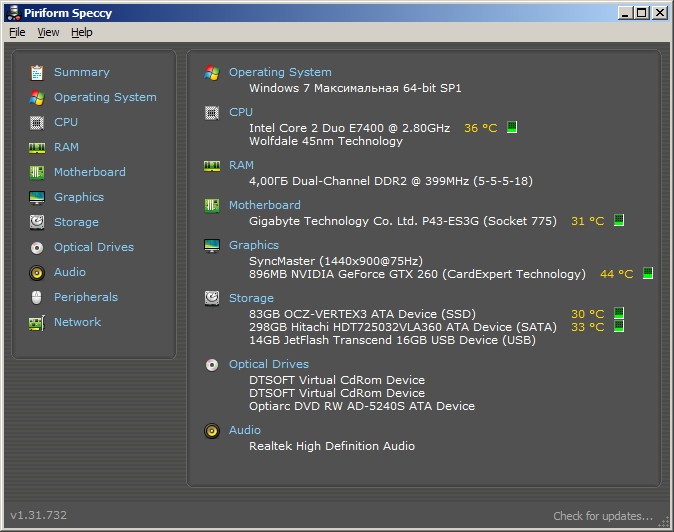The height and width of the screenshot is (532, 674).
Task: Click green temperature indicator next to Hitachi 33 °C
Action: (x=619, y=326)
